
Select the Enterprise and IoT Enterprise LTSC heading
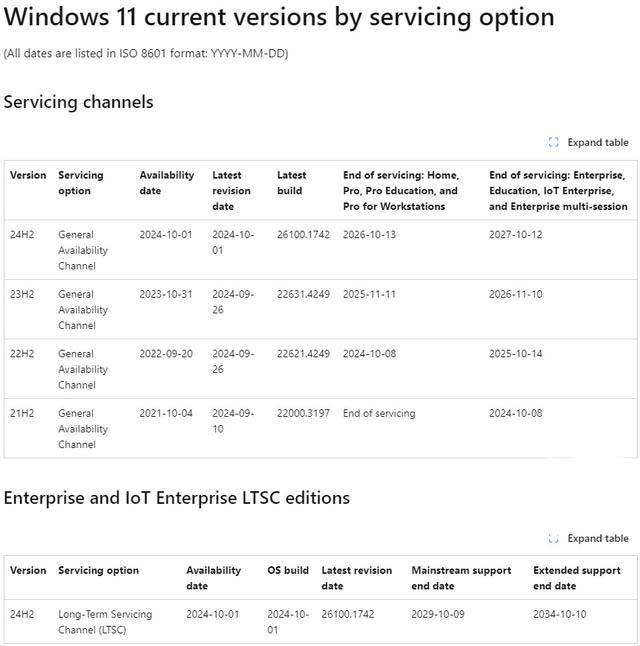[177, 497]
